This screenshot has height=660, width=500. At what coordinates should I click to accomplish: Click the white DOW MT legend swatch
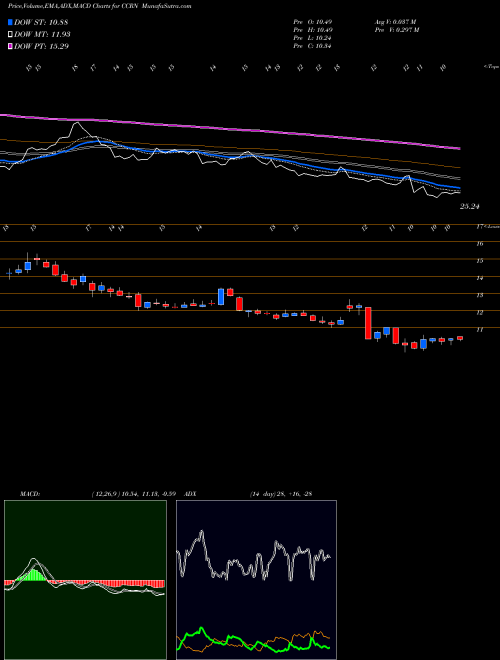point(10,35)
